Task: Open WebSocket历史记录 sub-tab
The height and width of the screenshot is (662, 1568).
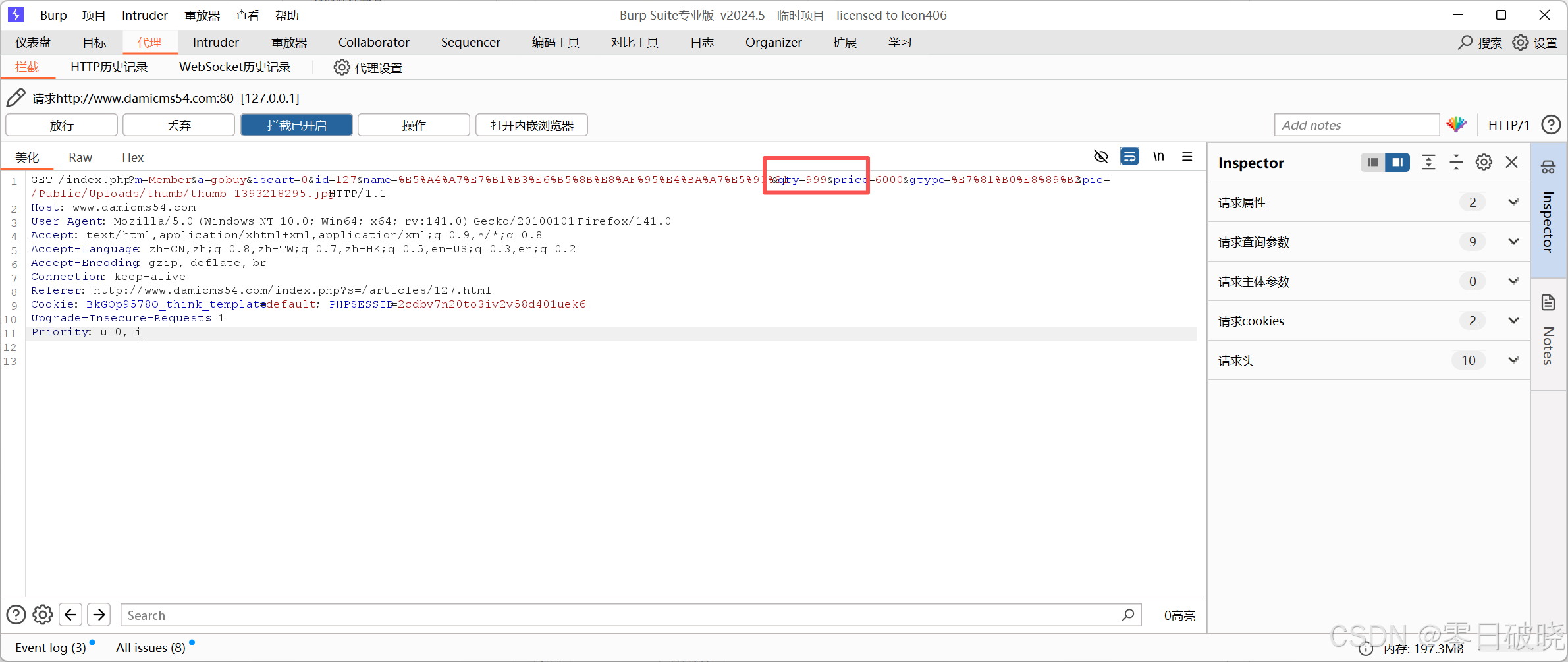Action: click(x=234, y=67)
